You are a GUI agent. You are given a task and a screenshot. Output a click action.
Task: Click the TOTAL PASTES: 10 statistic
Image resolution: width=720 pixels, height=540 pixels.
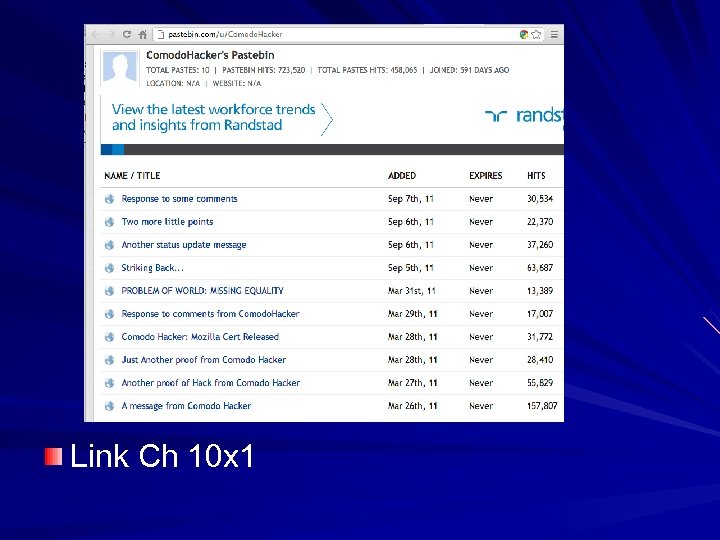pyautogui.click(x=178, y=70)
